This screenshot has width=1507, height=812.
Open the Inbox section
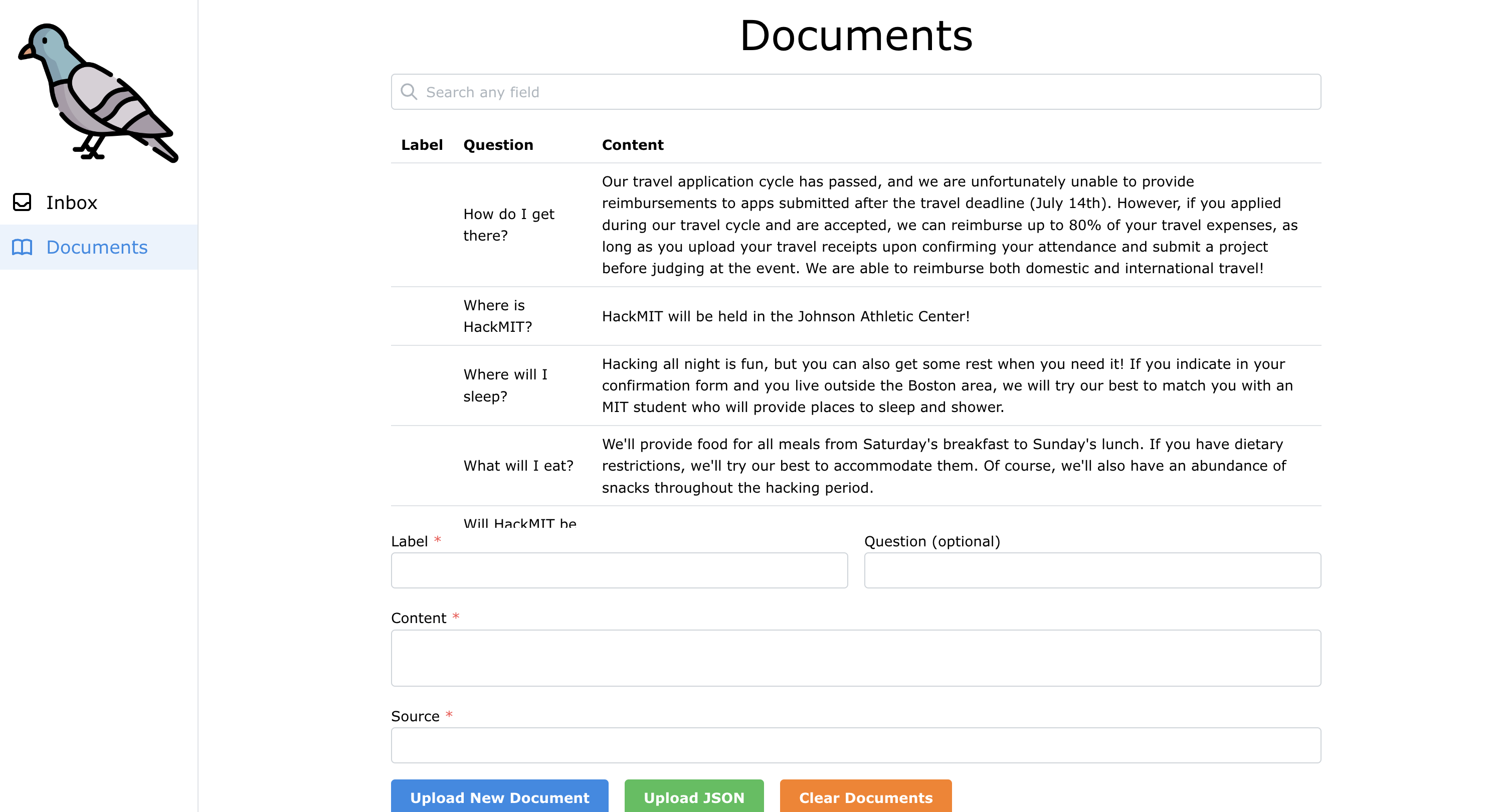(71, 202)
